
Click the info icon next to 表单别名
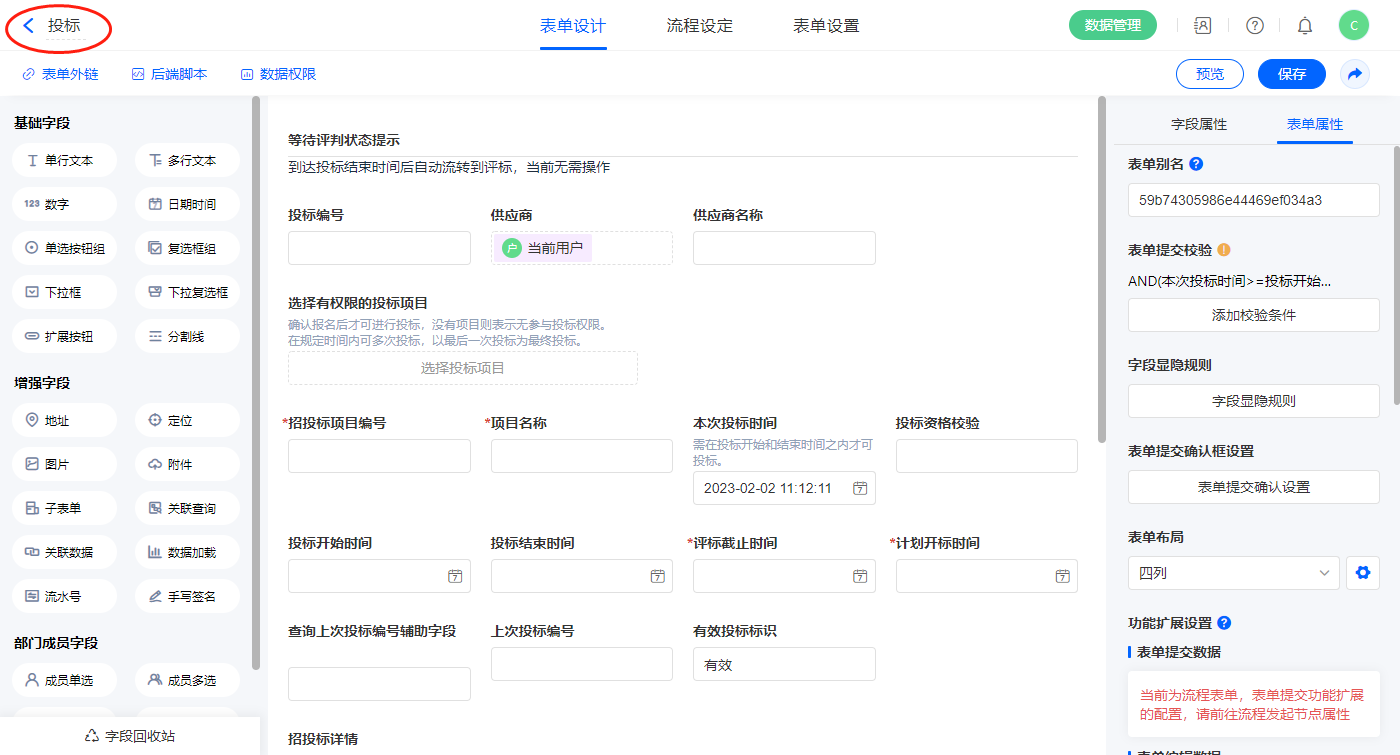click(1196, 164)
